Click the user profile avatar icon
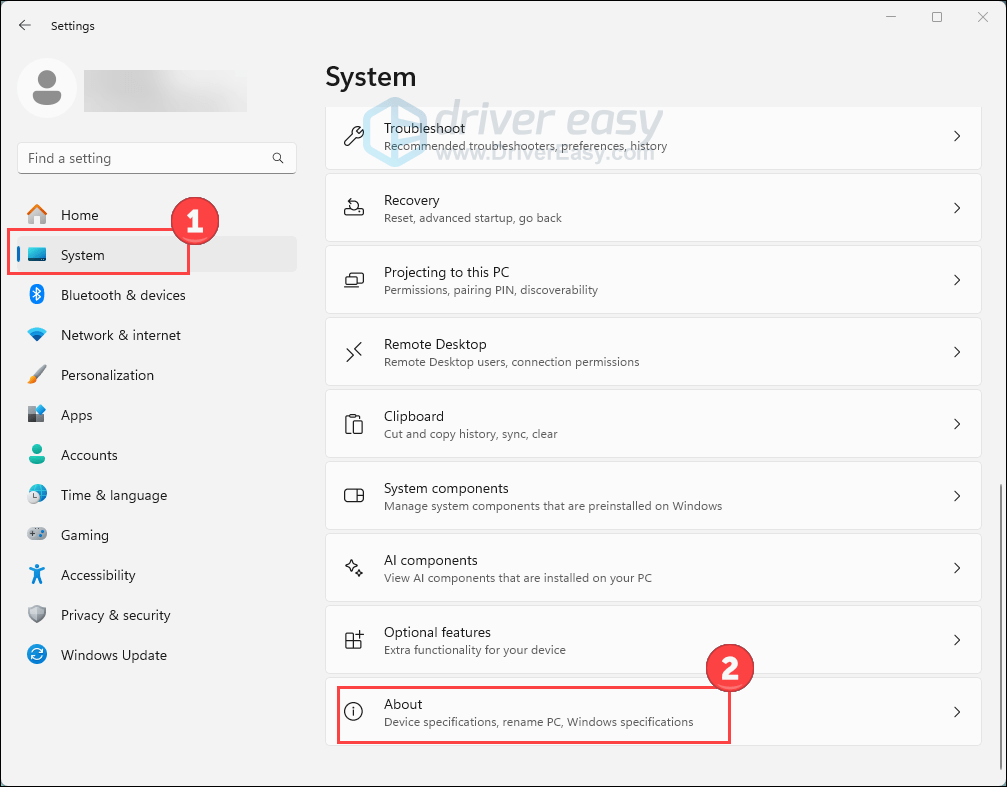This screenshot has width=1007, height=787. tap(46, 88)
